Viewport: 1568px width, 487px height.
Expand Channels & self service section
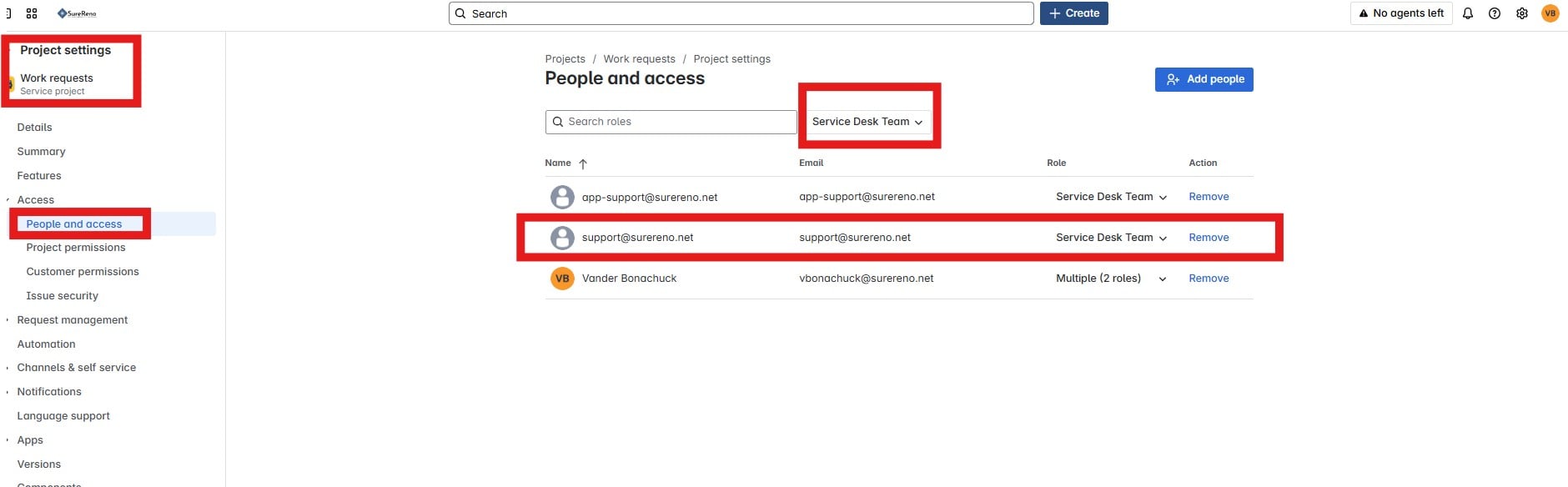(8, 368)
